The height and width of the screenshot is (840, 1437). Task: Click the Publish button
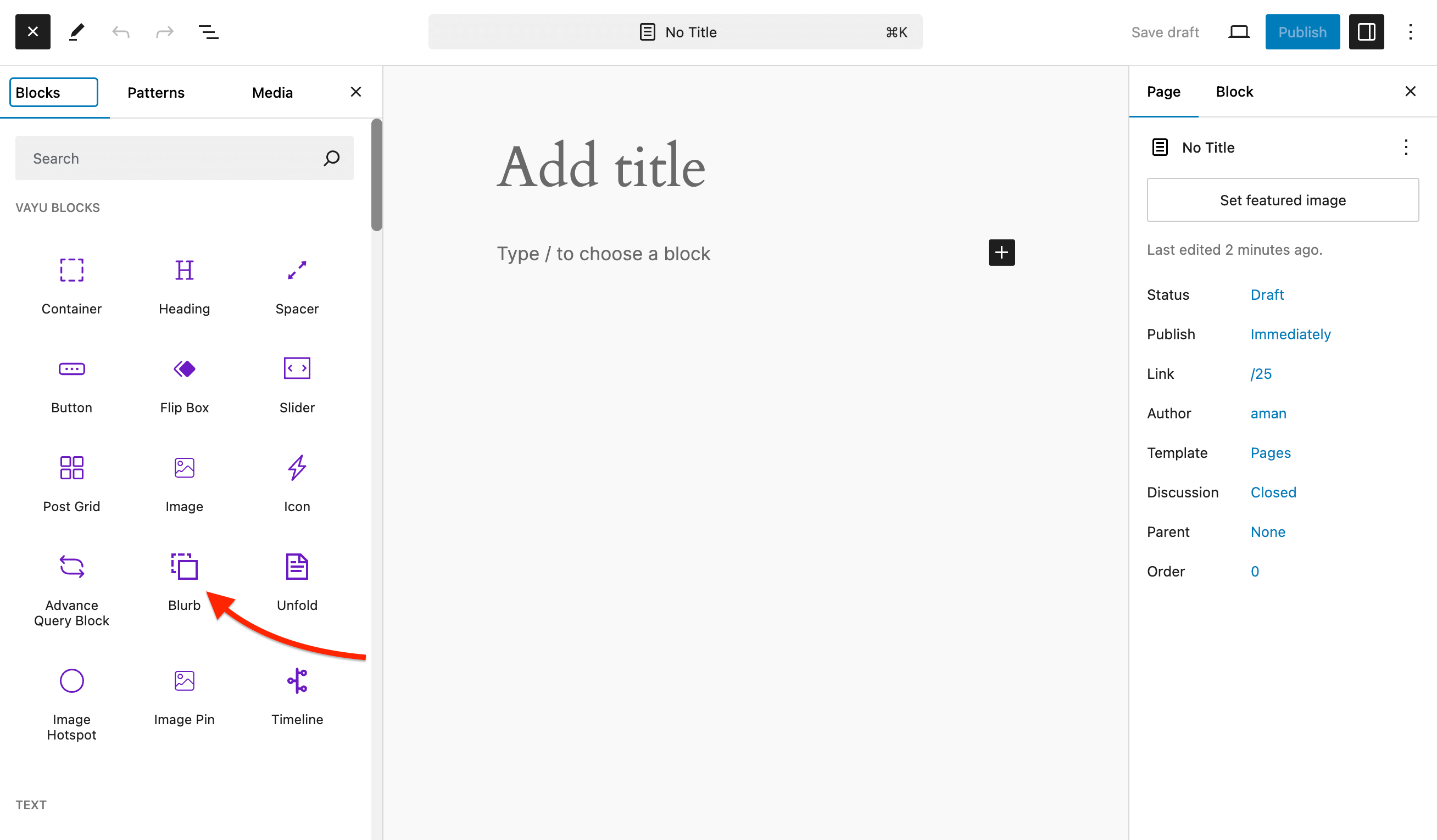point(1302,32)
